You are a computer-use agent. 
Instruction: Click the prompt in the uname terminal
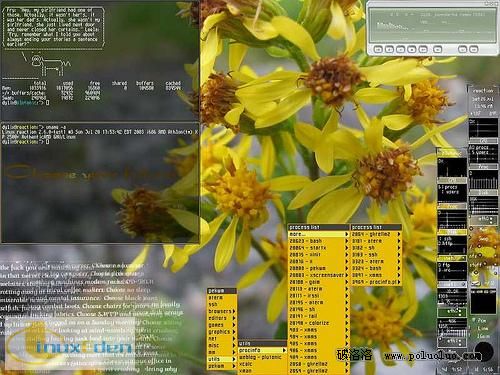(x=26, y=142)
